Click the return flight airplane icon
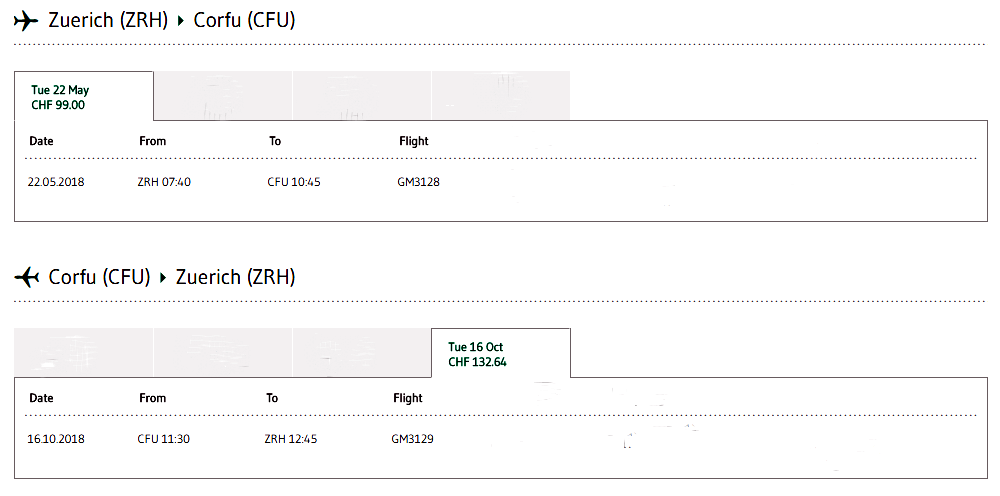 click(26, 277)
